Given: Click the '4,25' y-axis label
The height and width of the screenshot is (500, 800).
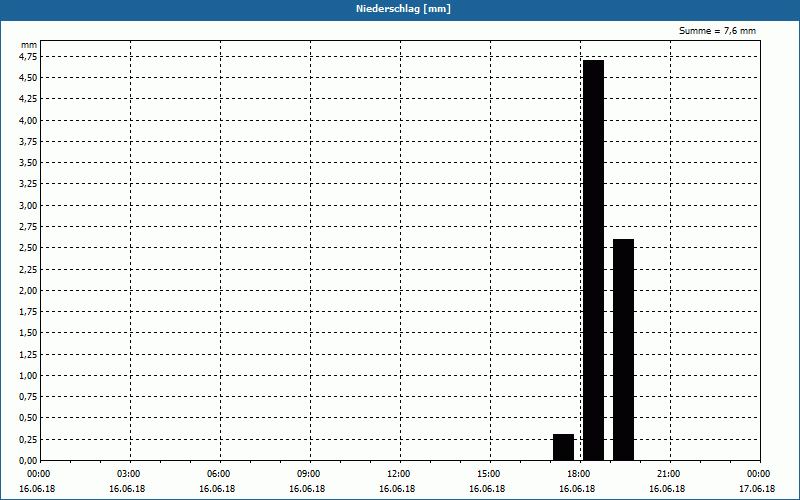Looking at the screenshot, I should (28, 99).
